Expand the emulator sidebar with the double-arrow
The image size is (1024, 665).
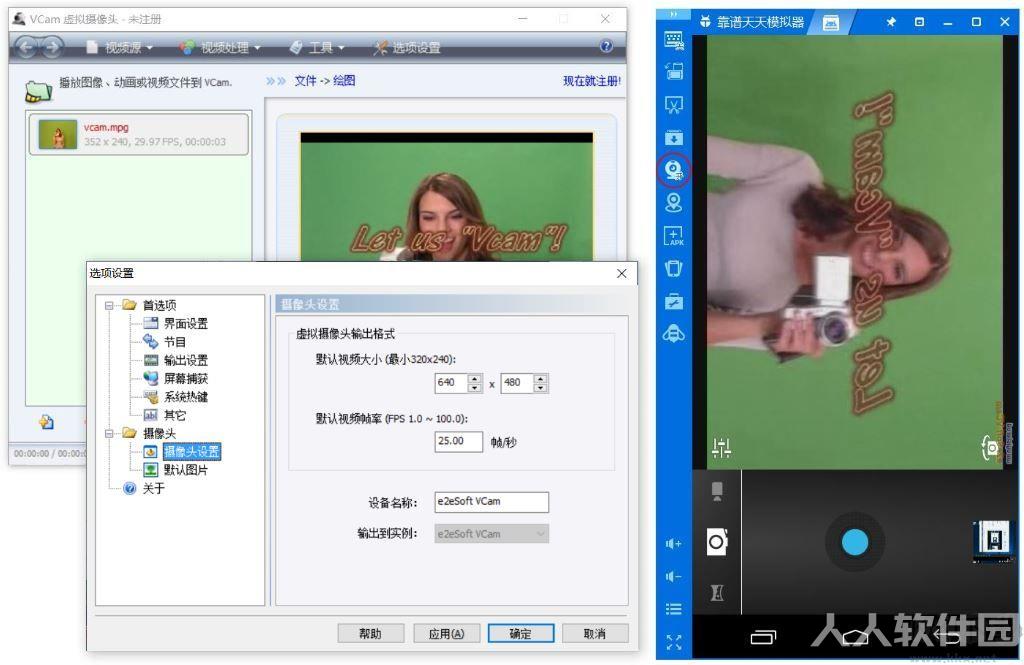pos(673,14)
